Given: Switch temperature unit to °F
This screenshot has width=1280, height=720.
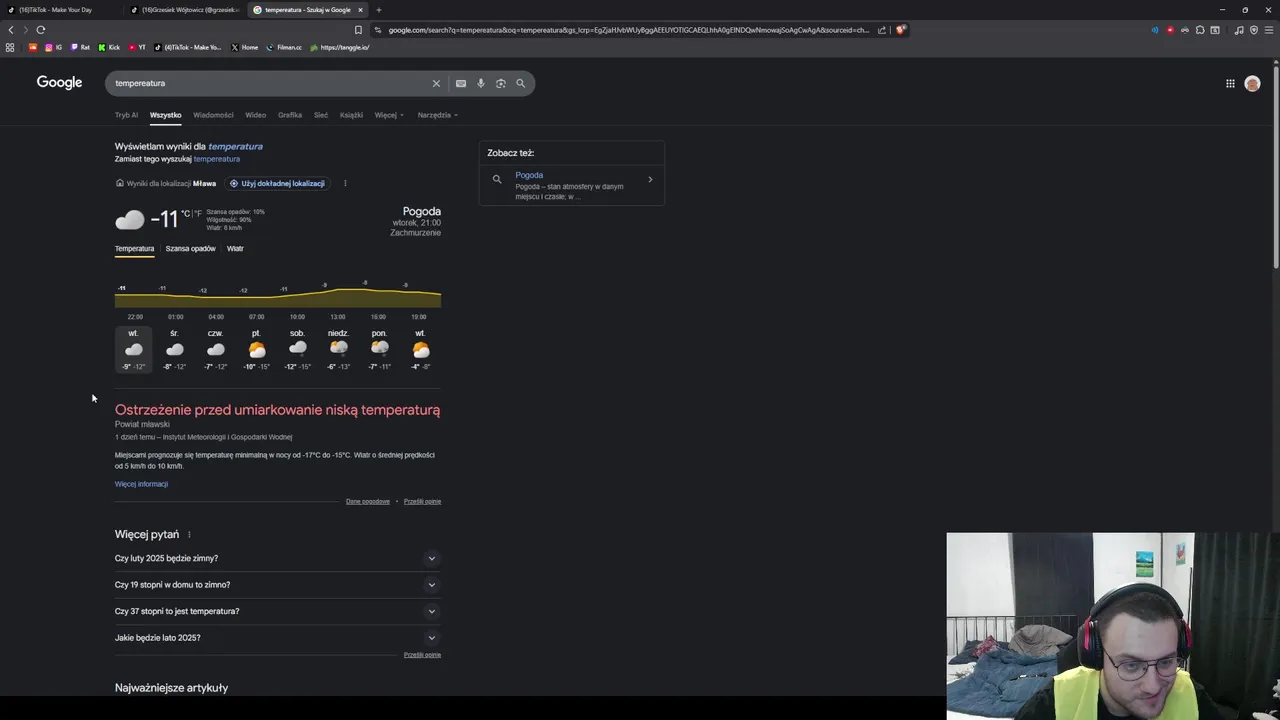Looking at the screenshot, I should tap(198, 214).
